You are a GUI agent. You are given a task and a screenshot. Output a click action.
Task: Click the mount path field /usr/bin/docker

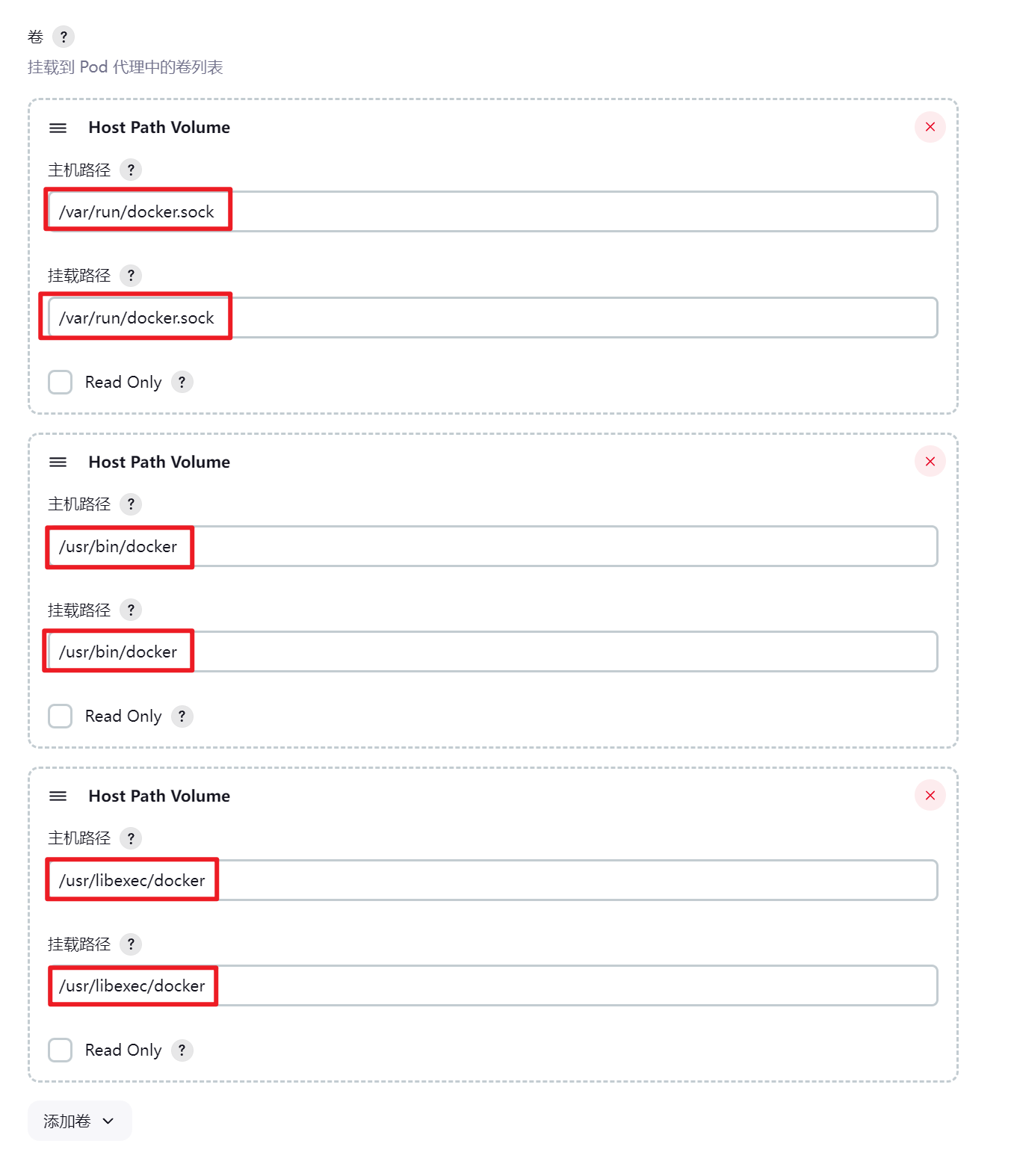(x=493, y=652)
